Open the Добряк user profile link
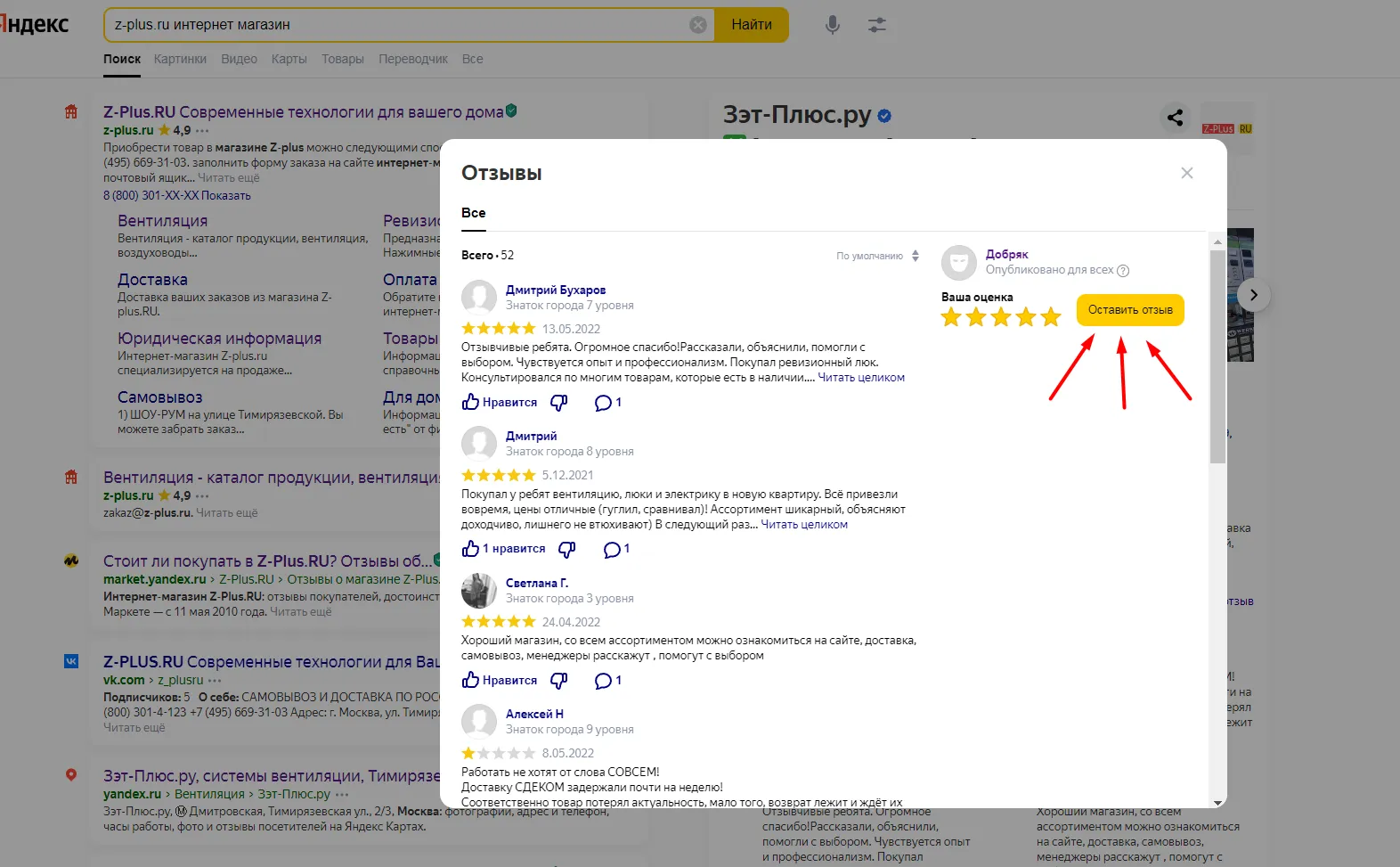The width and height of the screenshot is (1400, 867). point(1006,254)
